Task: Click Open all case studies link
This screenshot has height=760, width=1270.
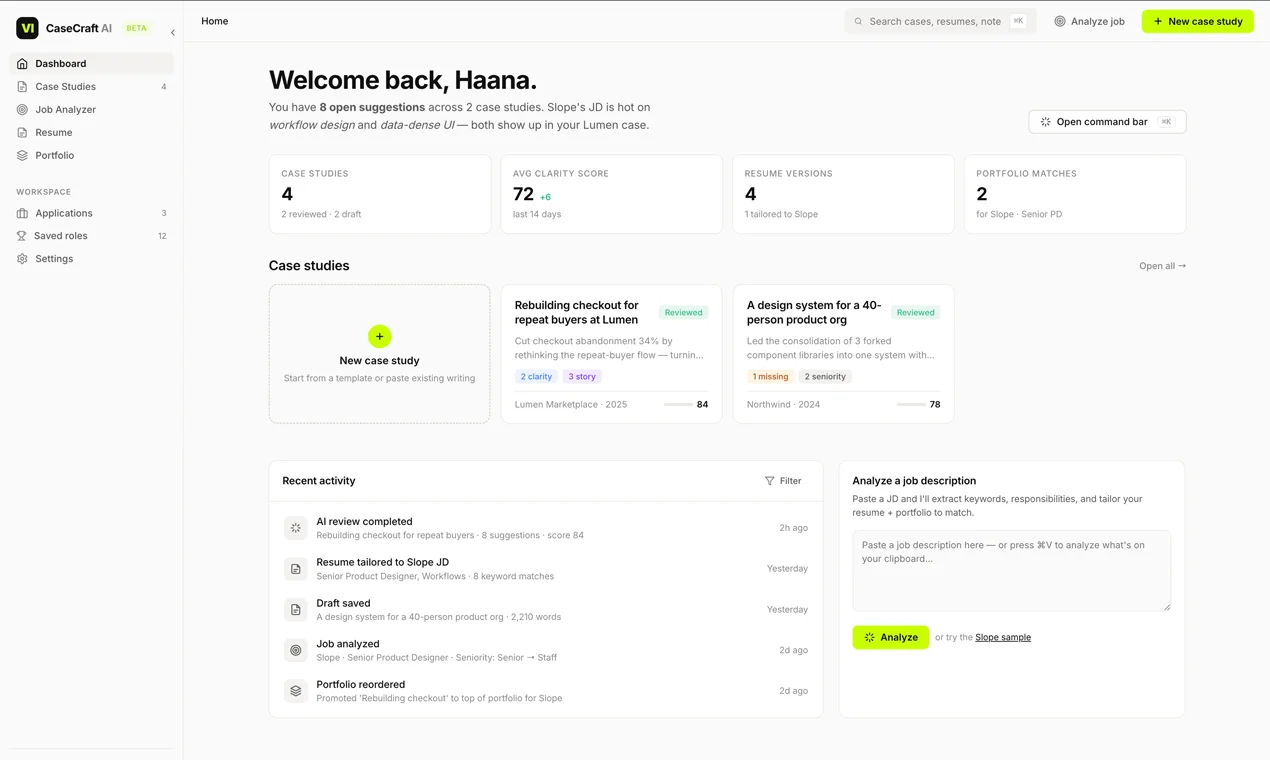Action: 1162,266
